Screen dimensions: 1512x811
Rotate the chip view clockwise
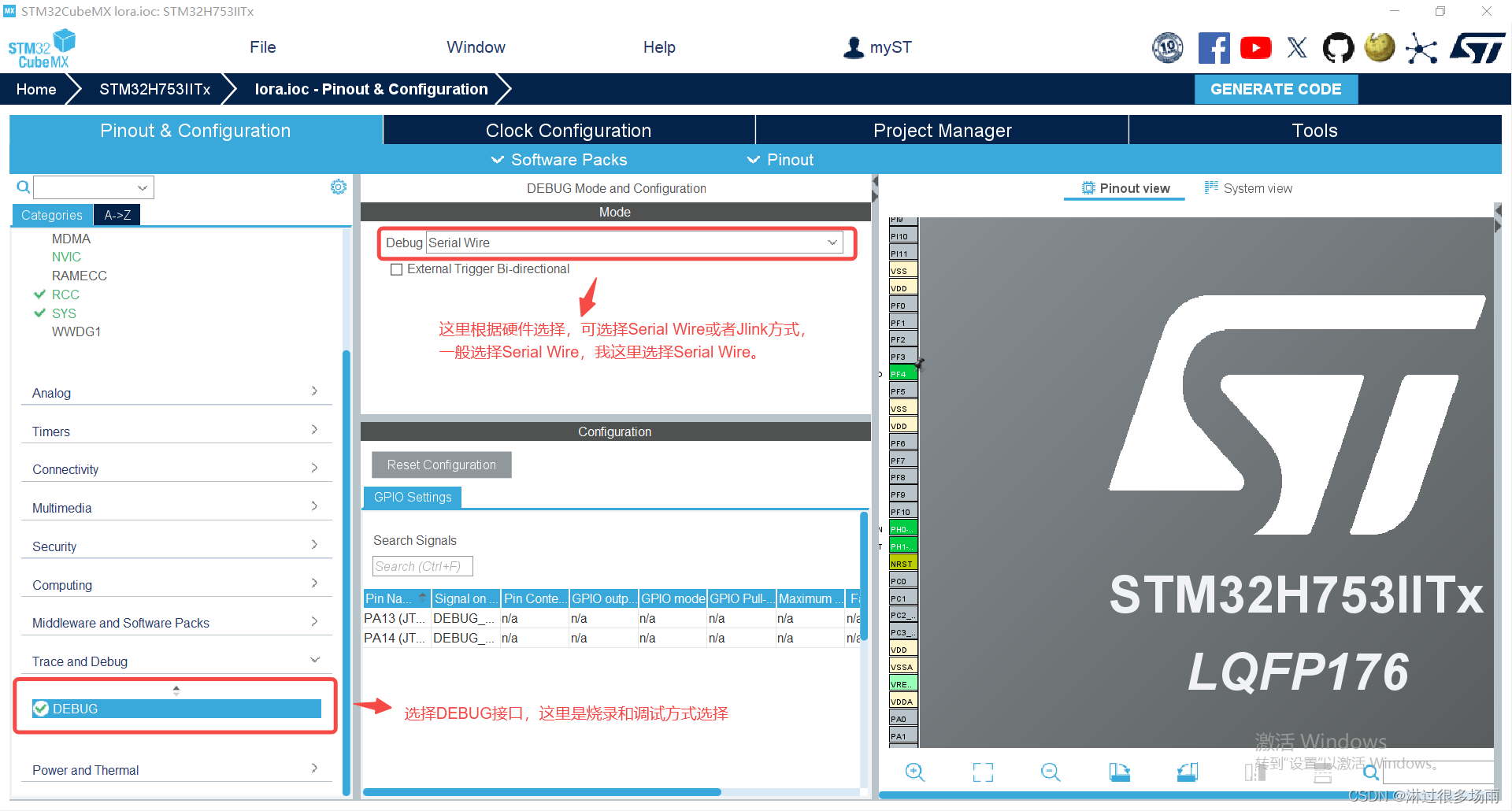[1119, 772]
